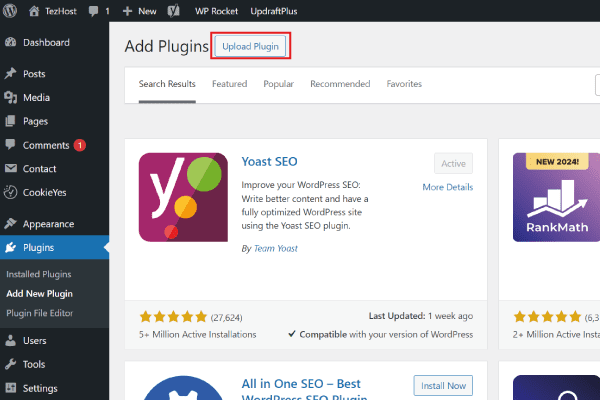
Task: Click the plus icon beside New
Action: tap(127, 11)
